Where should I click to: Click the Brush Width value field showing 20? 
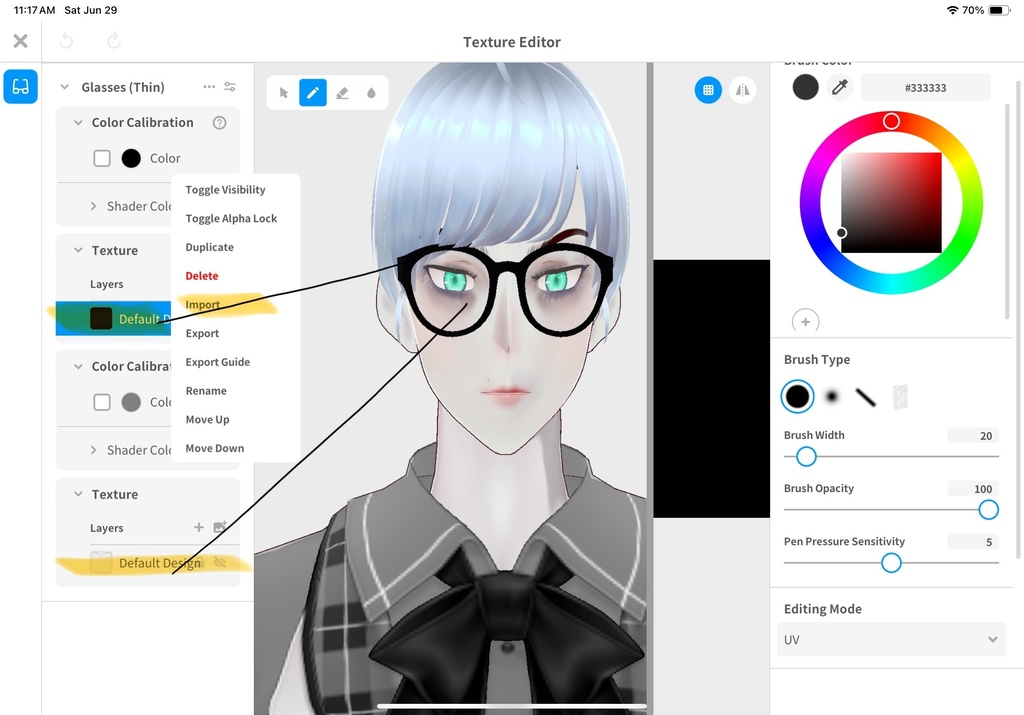pos(973,436)
